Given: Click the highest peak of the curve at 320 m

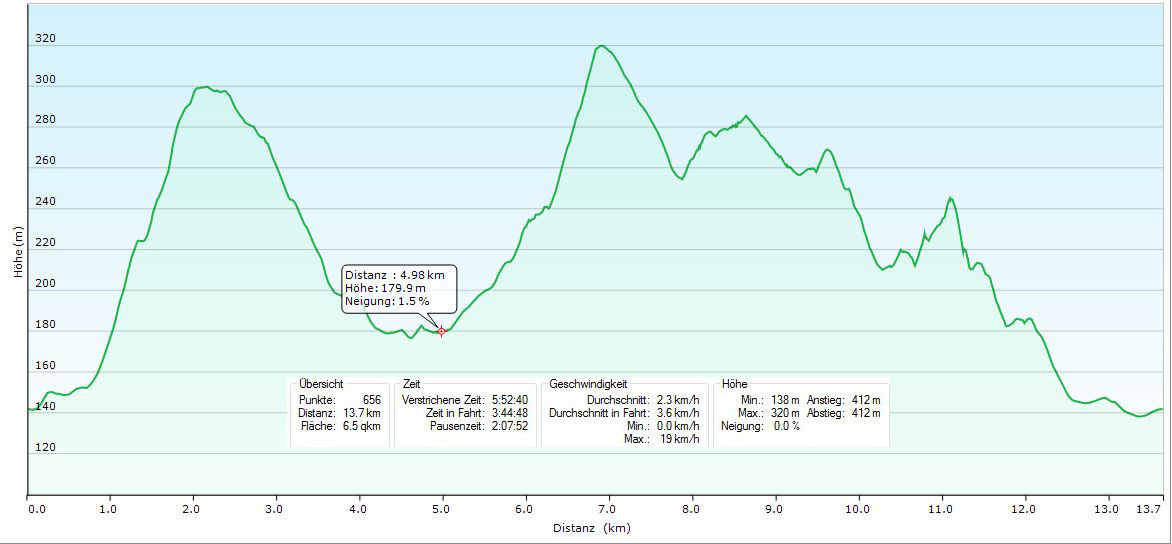Looking at the screenshot, I should pos(600,46).
